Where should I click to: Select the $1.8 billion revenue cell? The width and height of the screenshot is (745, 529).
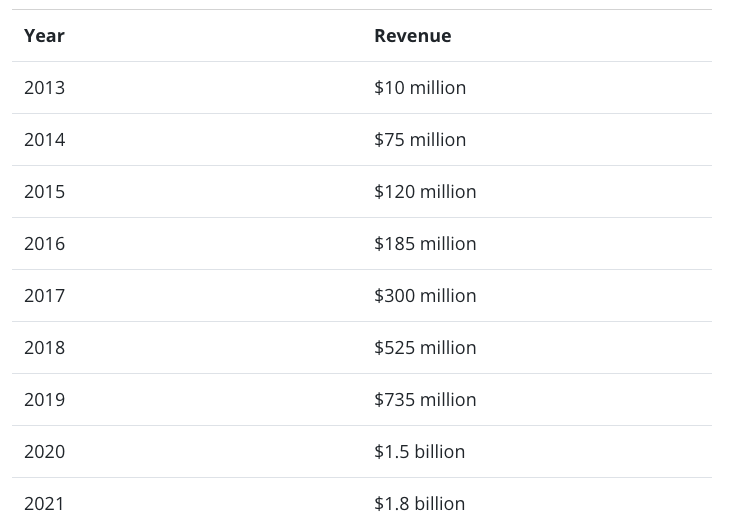[x=419, y=504]
